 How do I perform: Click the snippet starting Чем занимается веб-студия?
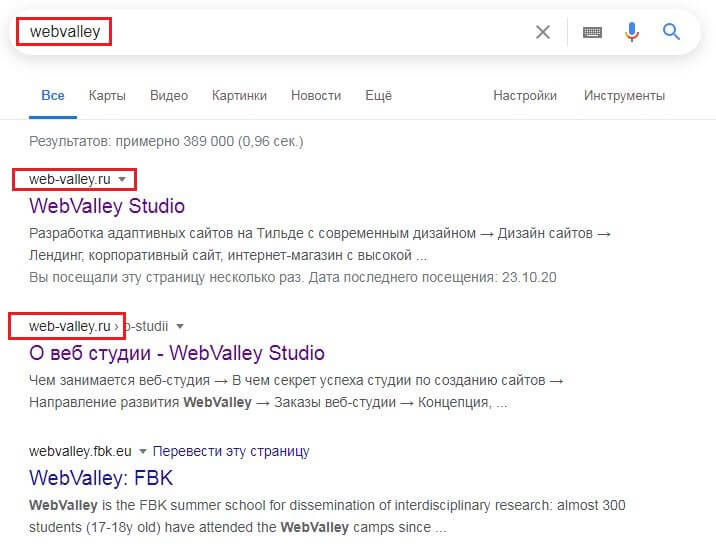(296, 391)
